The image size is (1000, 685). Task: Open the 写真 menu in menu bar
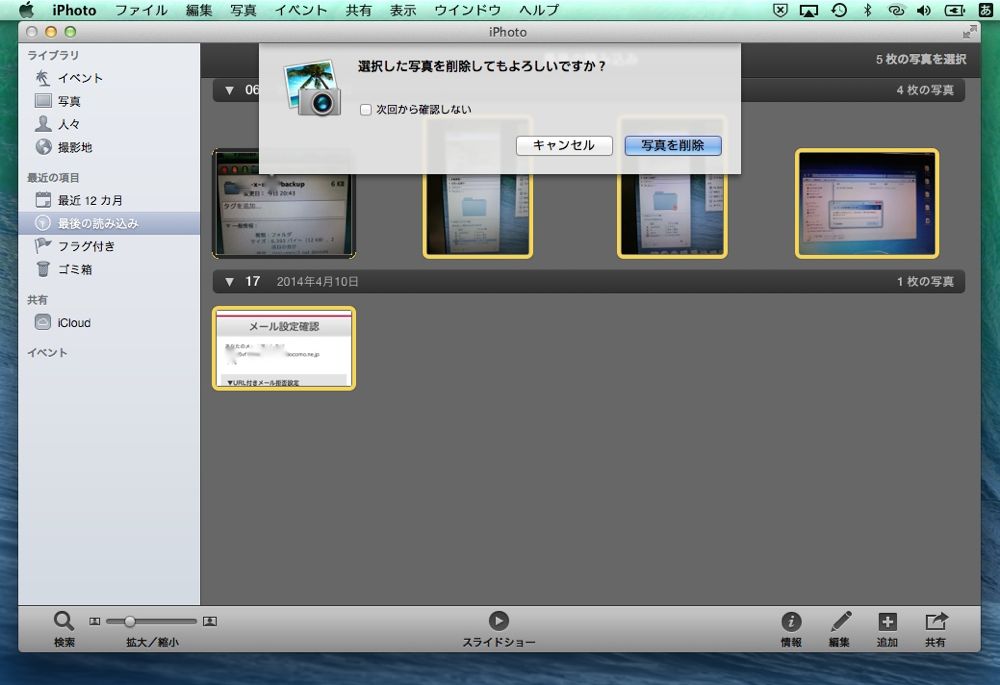point(244,10)
